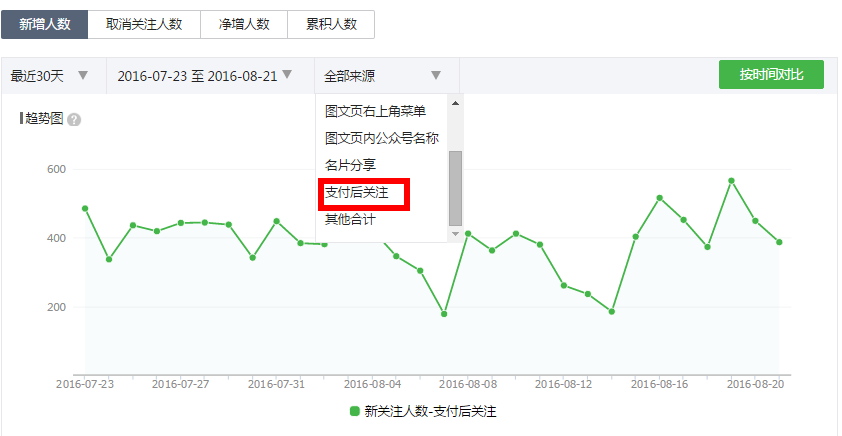Expand the 最近30天 period dropdown
The height and width of the screenshot is (436, 842).
point(50,75)
